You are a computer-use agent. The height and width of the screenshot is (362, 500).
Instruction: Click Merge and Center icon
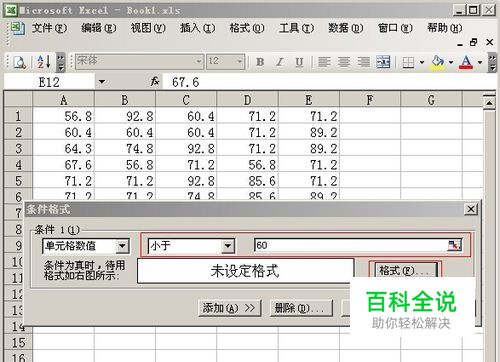[x=383, y=62]
